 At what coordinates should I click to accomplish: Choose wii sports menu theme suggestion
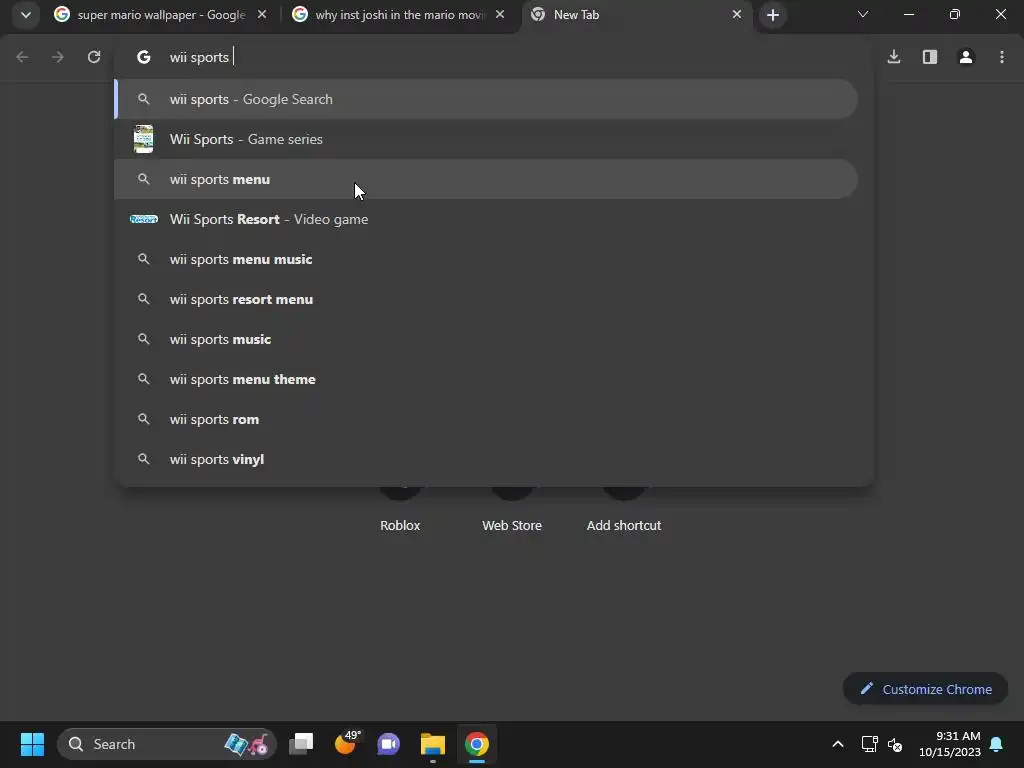click(486, 379)
